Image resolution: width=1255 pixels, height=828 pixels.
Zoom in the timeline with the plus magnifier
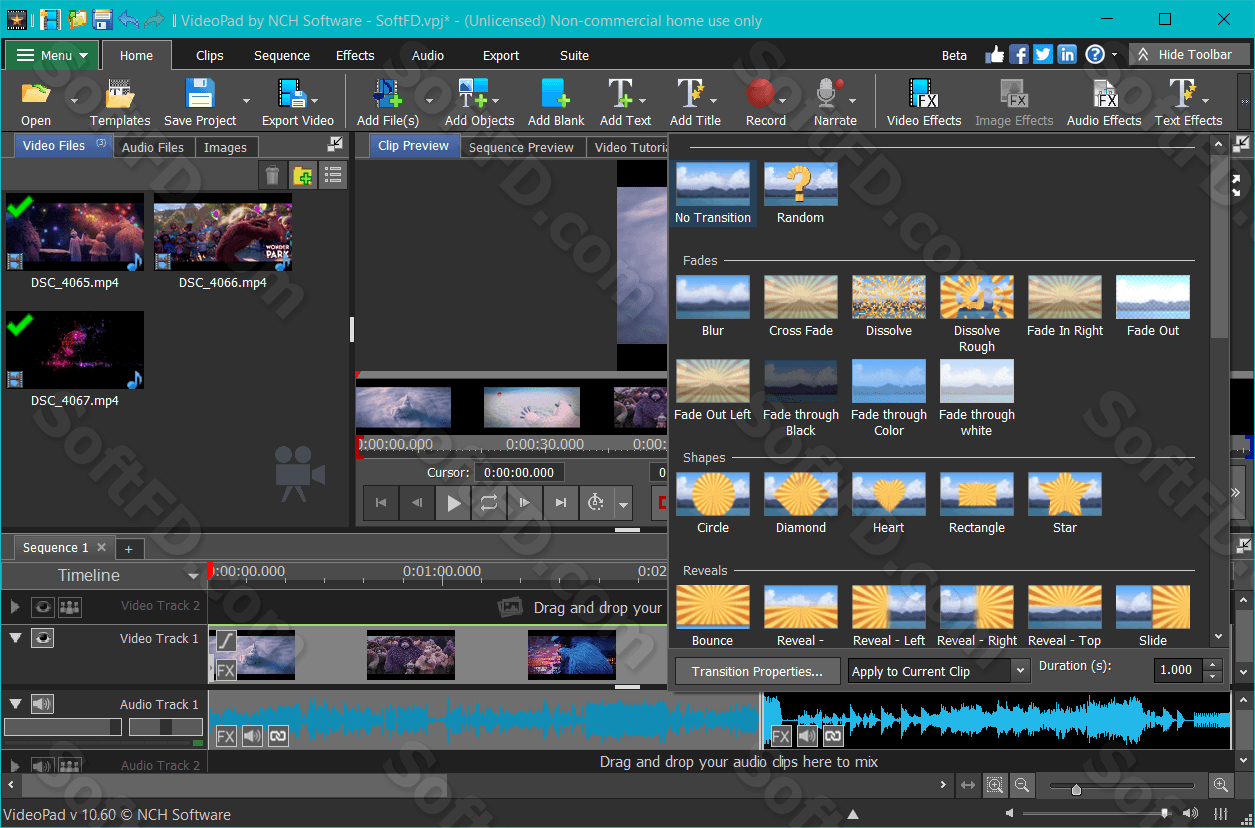pyautogui.click(x=1221, y=786)
